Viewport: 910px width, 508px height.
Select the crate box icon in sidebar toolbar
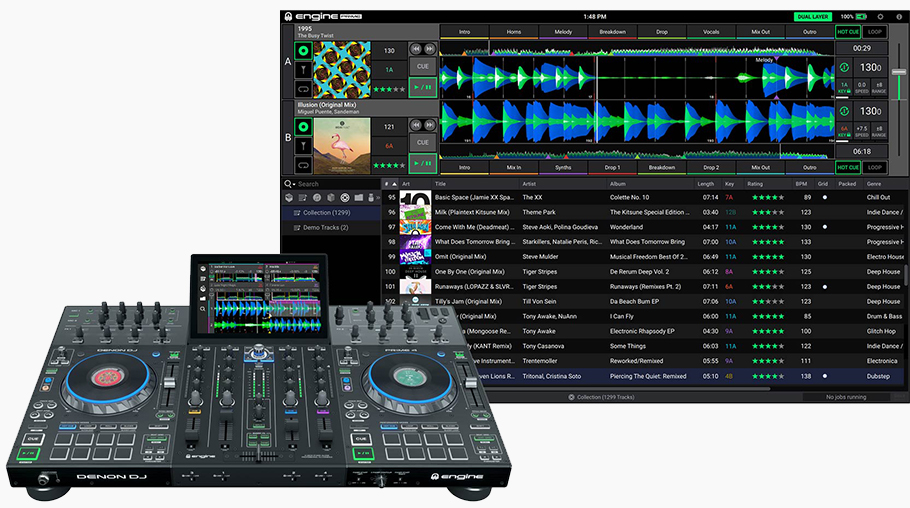(331, 198)
